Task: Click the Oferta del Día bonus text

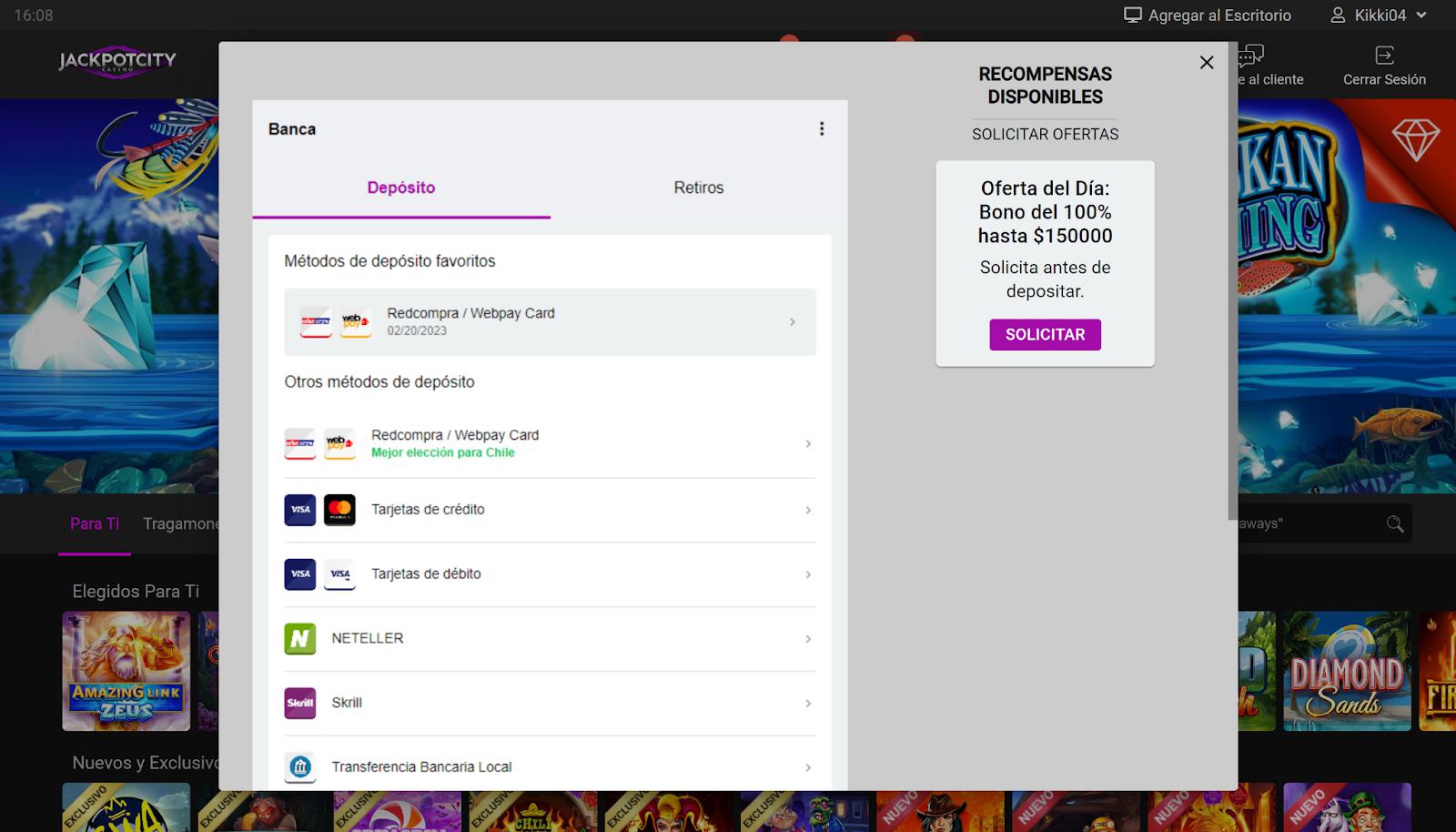Action: 1046,212
